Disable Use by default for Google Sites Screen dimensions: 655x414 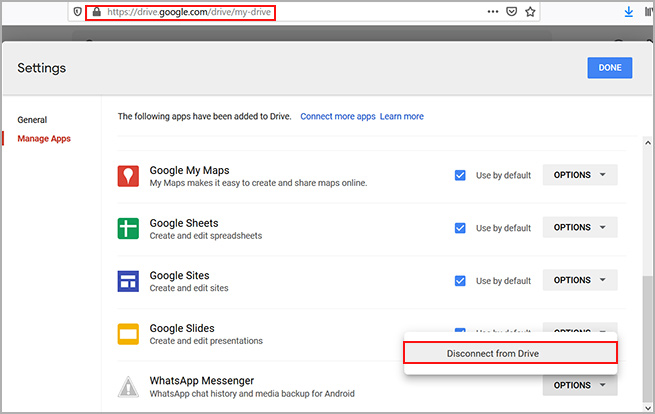coord(460,280)
